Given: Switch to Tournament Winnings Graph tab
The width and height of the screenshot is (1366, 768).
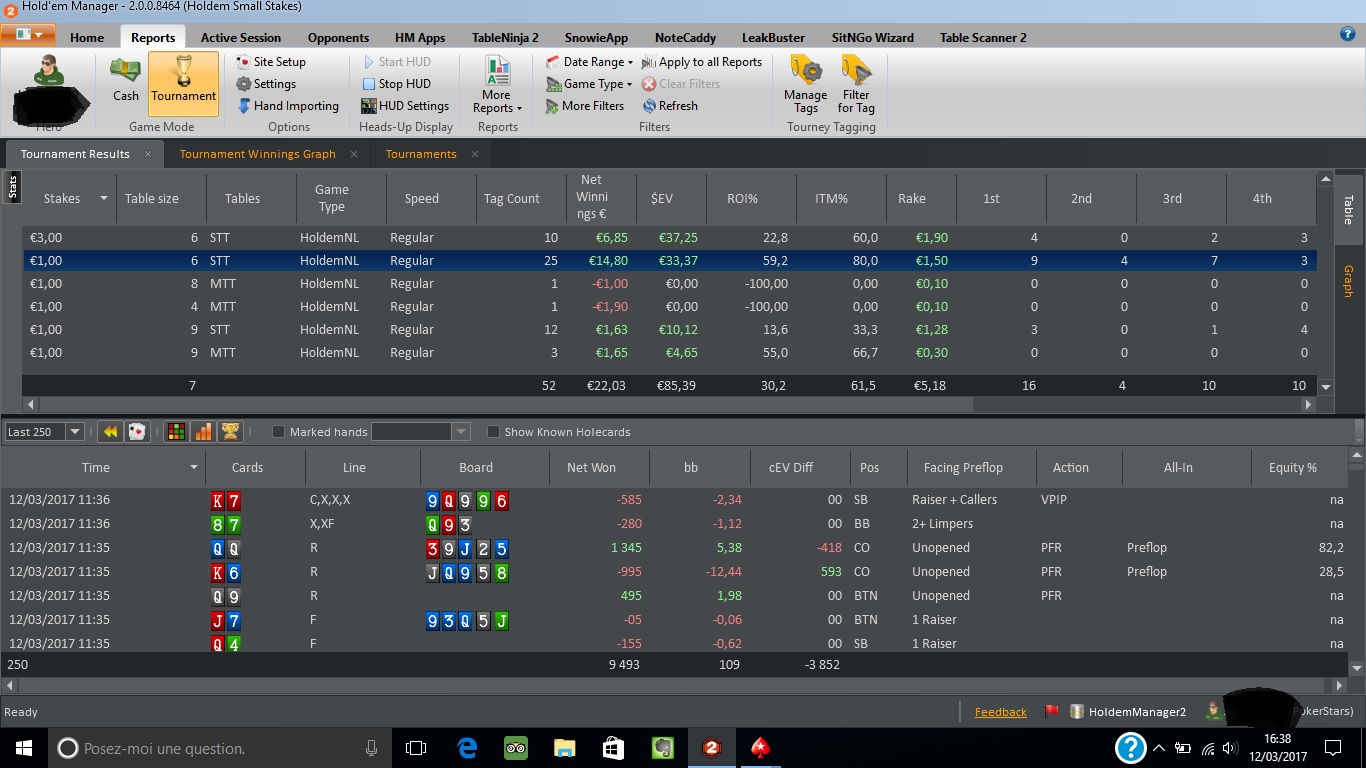Looking at the screenshot, I should click(257, 154).
